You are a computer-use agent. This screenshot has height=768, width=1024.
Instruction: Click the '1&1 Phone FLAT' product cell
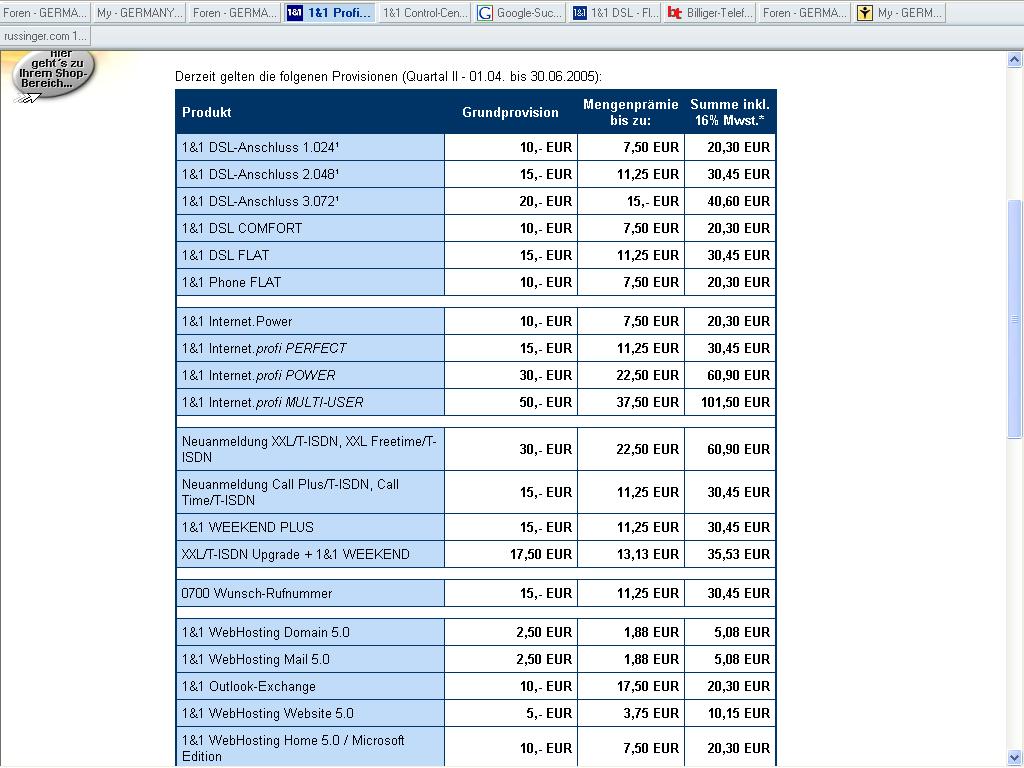[x=310, y=282]
